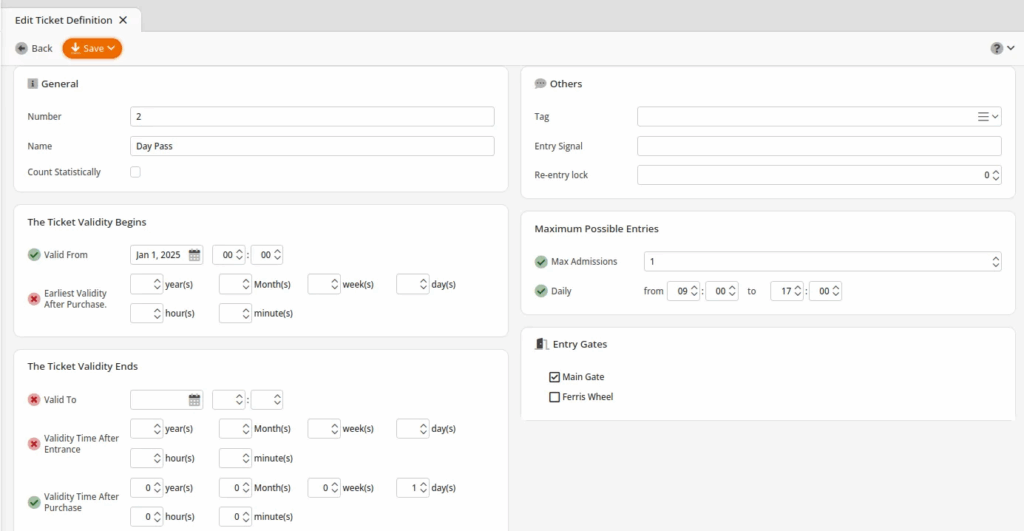Adjust Validity After Purchase minute(s) spinner
This screenshot has width=1024, height=531.
[x=246, y=517]
